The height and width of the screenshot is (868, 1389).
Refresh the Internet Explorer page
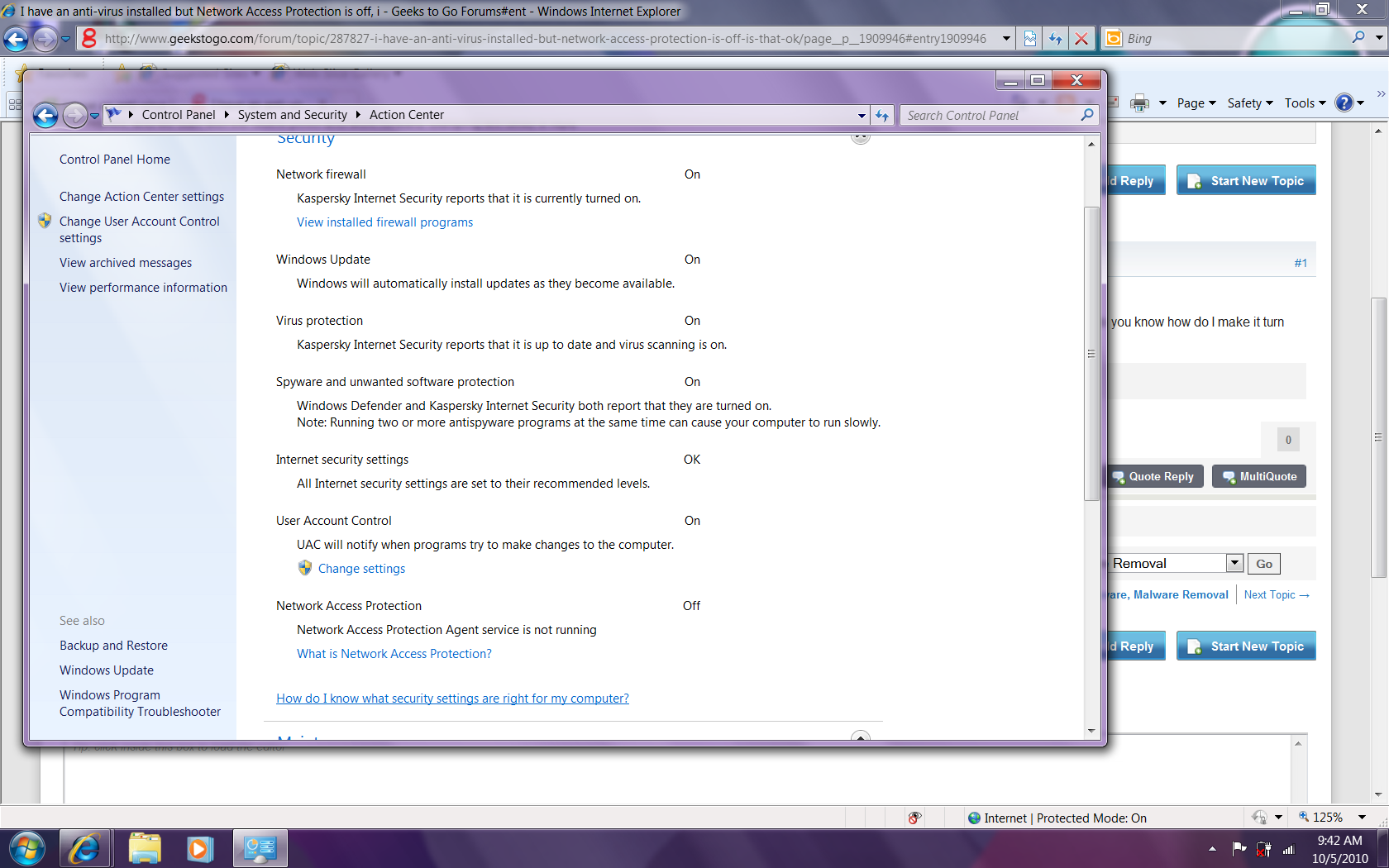tap(1056, 39)
